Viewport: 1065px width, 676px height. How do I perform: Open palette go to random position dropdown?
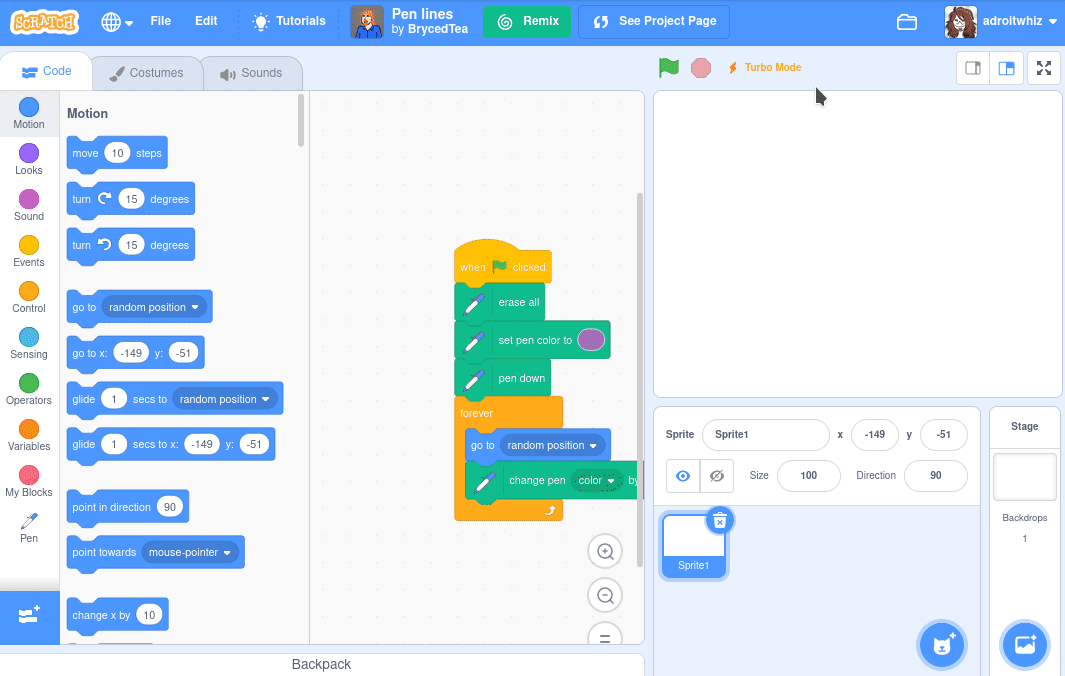pos(154,307)
